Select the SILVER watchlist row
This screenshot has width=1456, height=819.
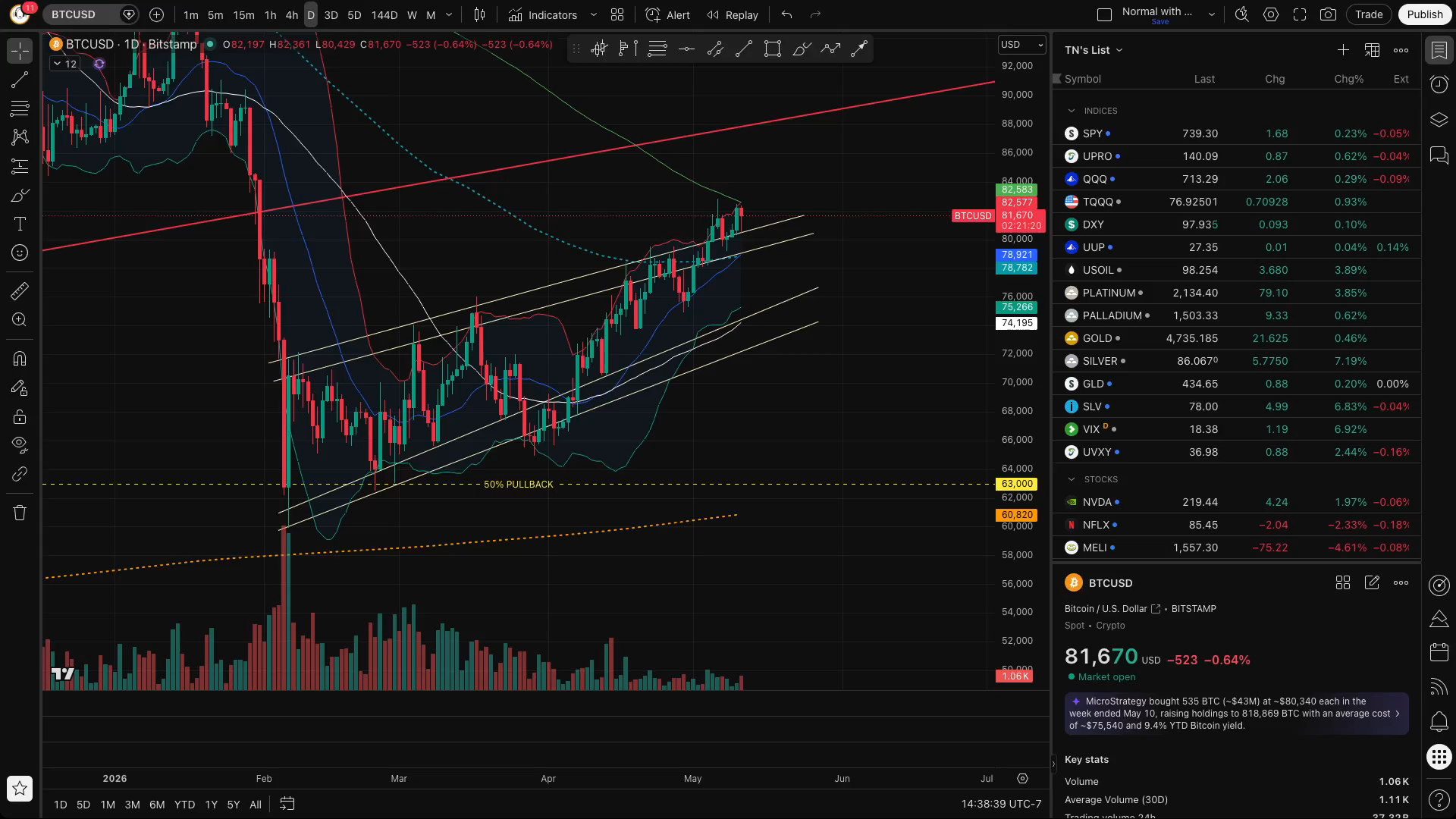pyautogui.click(x=1237, y=361)
